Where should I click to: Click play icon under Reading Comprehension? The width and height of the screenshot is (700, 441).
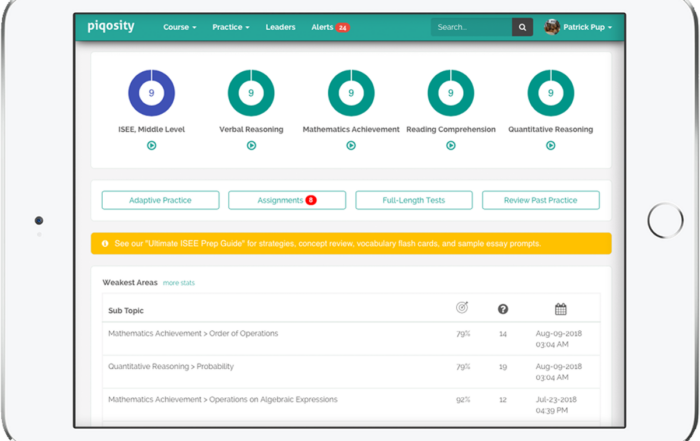(x=451, y=146)
